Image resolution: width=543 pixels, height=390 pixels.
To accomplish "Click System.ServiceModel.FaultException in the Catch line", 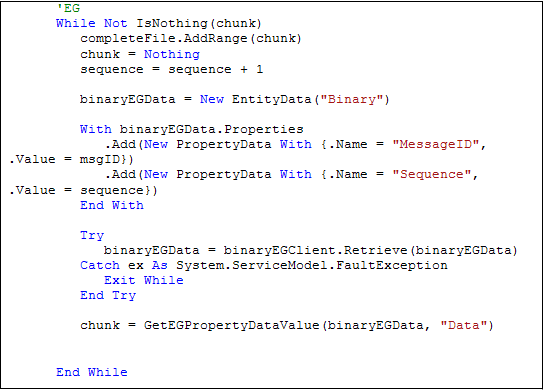I will tap(312, 266).
